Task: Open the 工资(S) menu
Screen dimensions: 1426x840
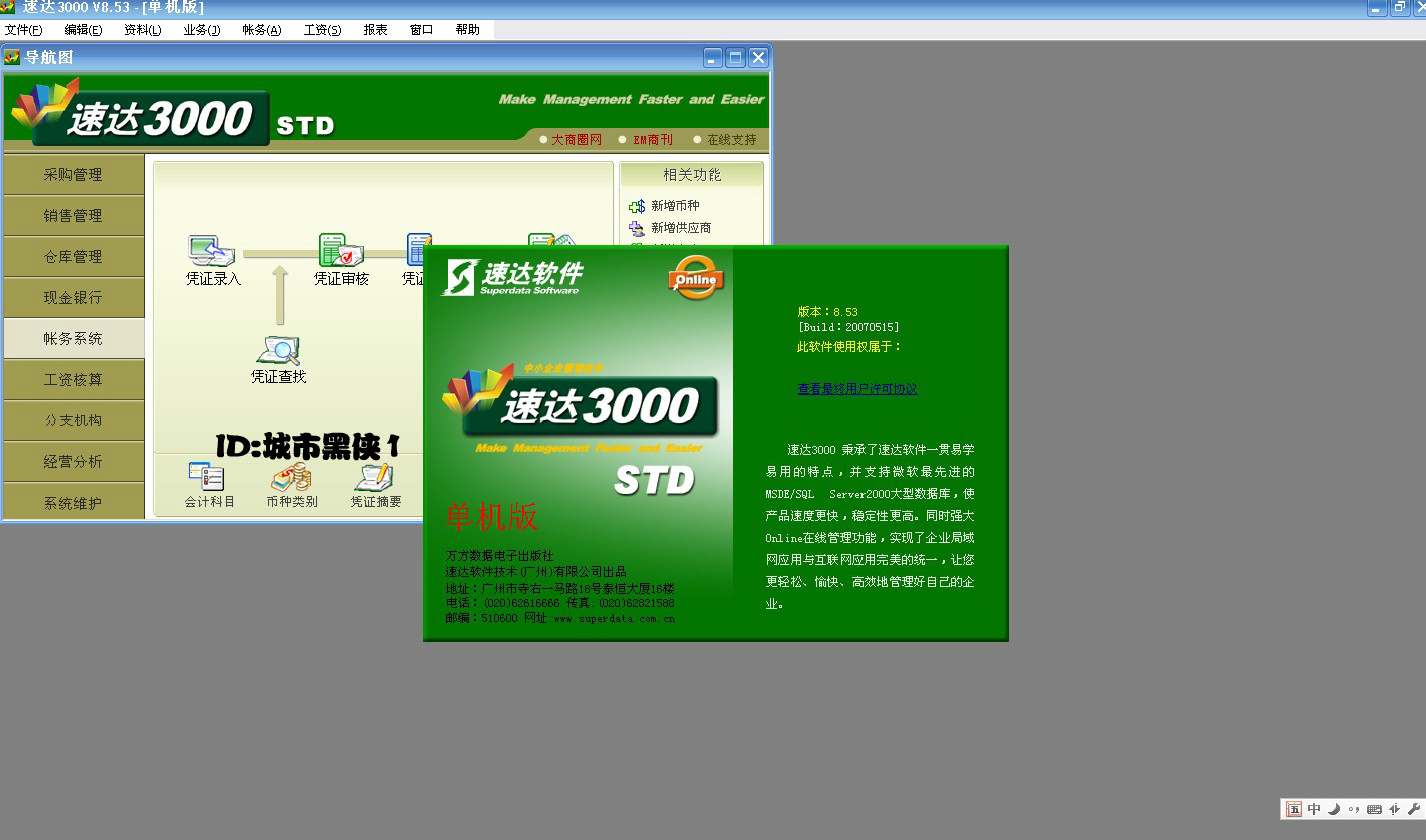Action: click(323, 30)
